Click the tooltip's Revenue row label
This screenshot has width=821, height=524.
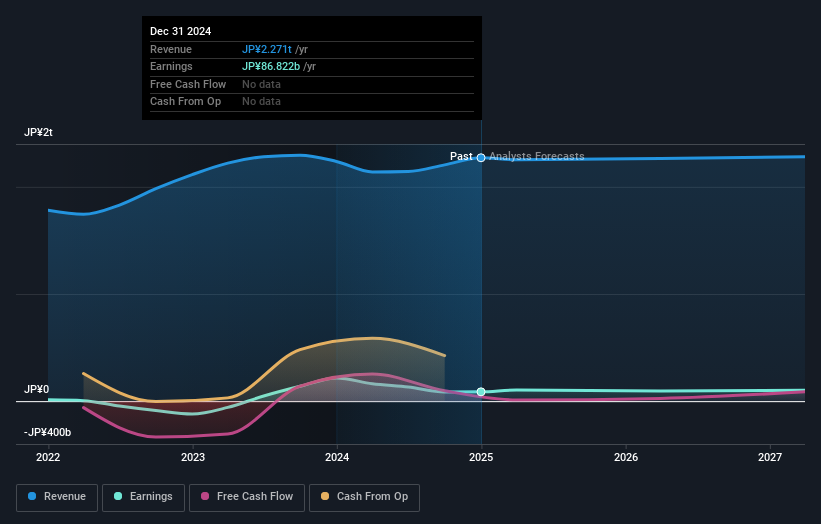pos(171,49)
